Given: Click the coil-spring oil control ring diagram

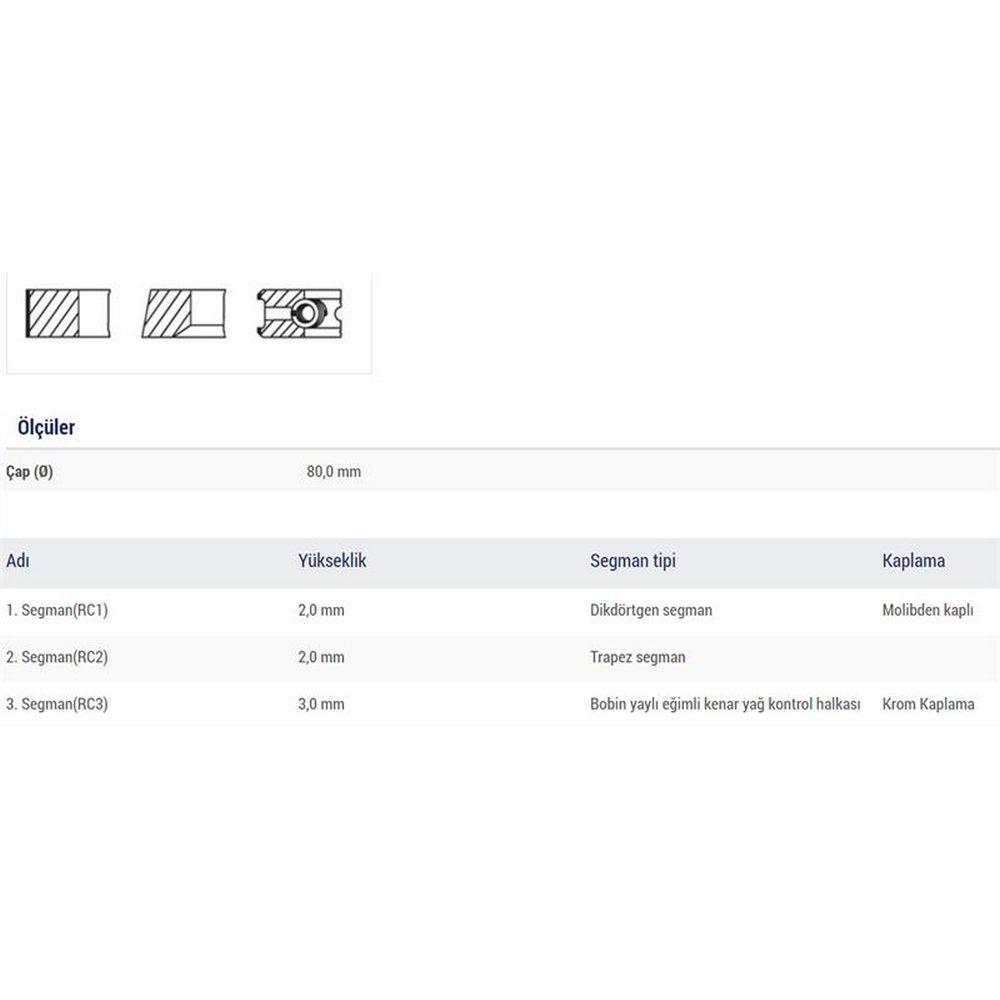Looking at the screenshot, I should point(299,313).
